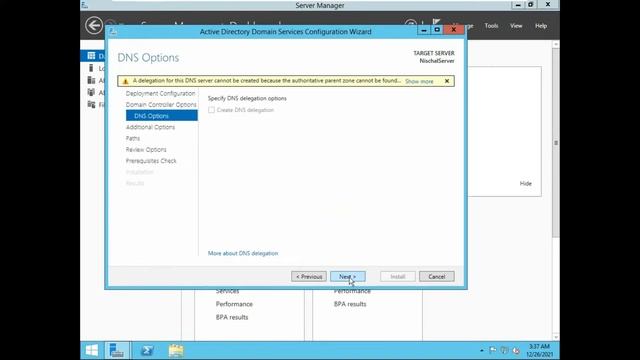Image resolution: width=640 pixels, height=360 pixels.
Task: Open BPA results in right tile
Action: 350,304
